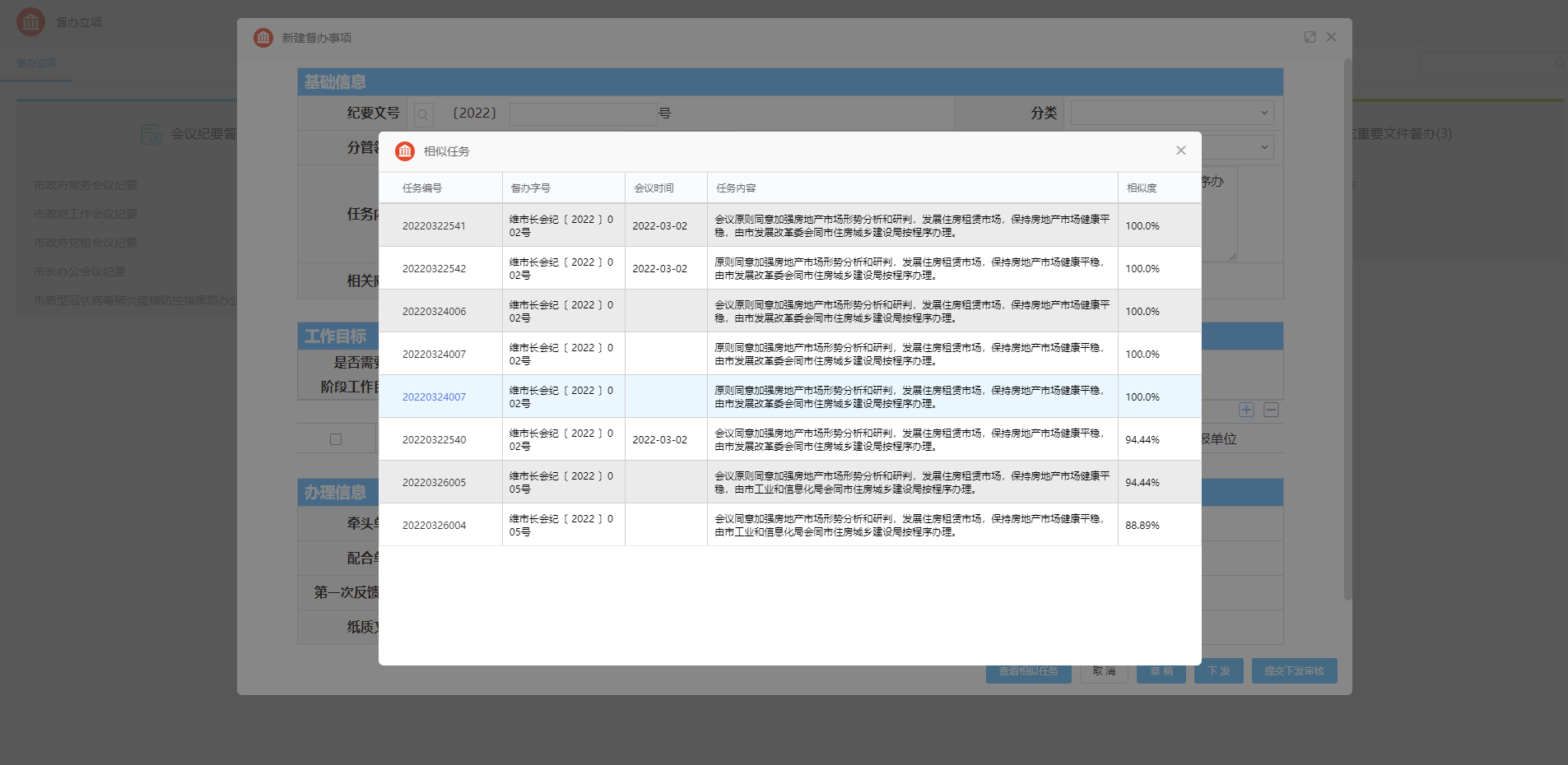Viewport: 1568px width, 765px height.
Task: Close the 相似任务 dialog
Action: (1180, 151)
